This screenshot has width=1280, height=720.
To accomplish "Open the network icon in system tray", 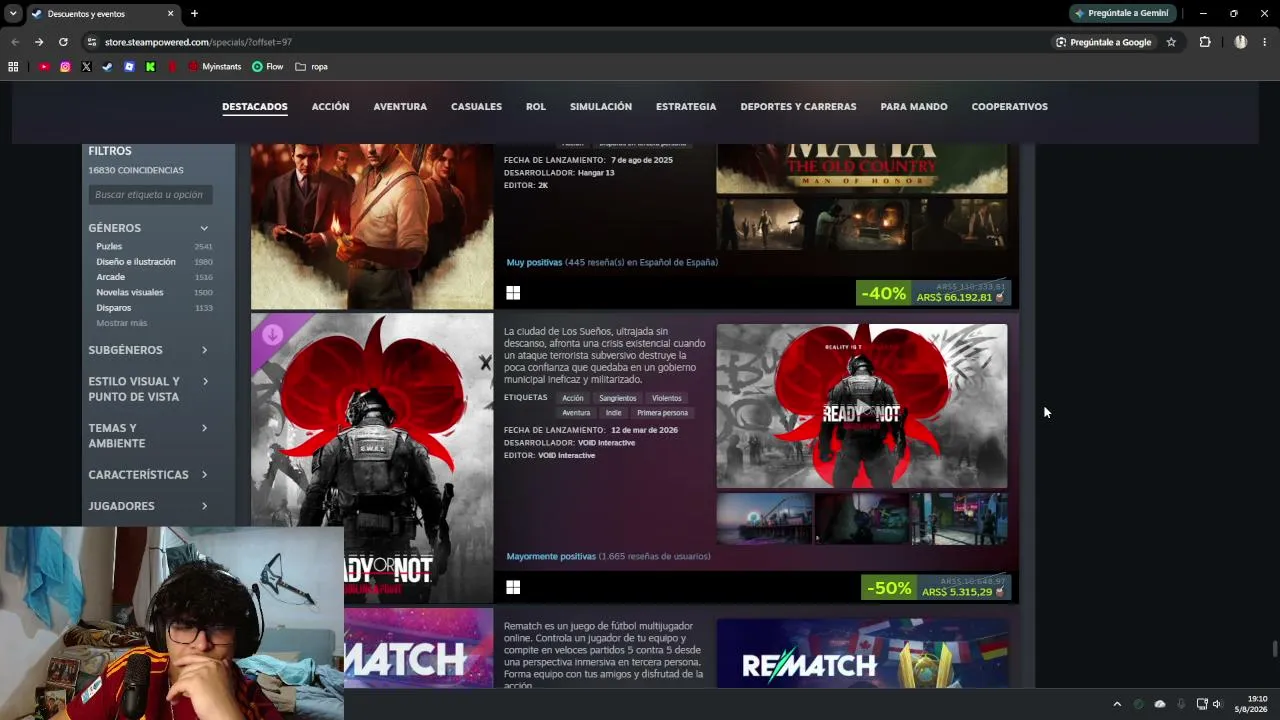I will click(1202, 704).
